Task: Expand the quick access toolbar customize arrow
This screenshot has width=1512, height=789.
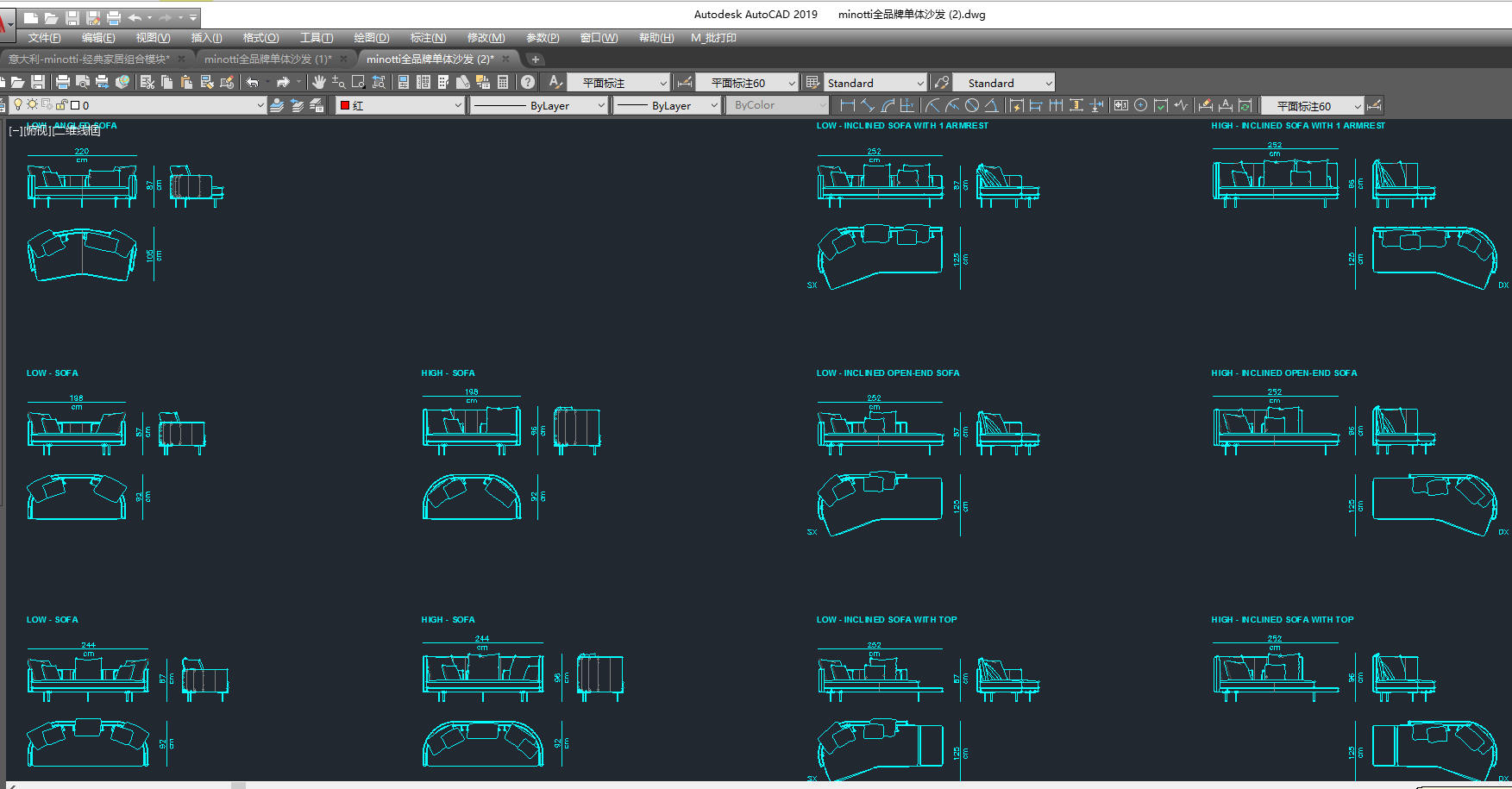Action: click(193, 17)
